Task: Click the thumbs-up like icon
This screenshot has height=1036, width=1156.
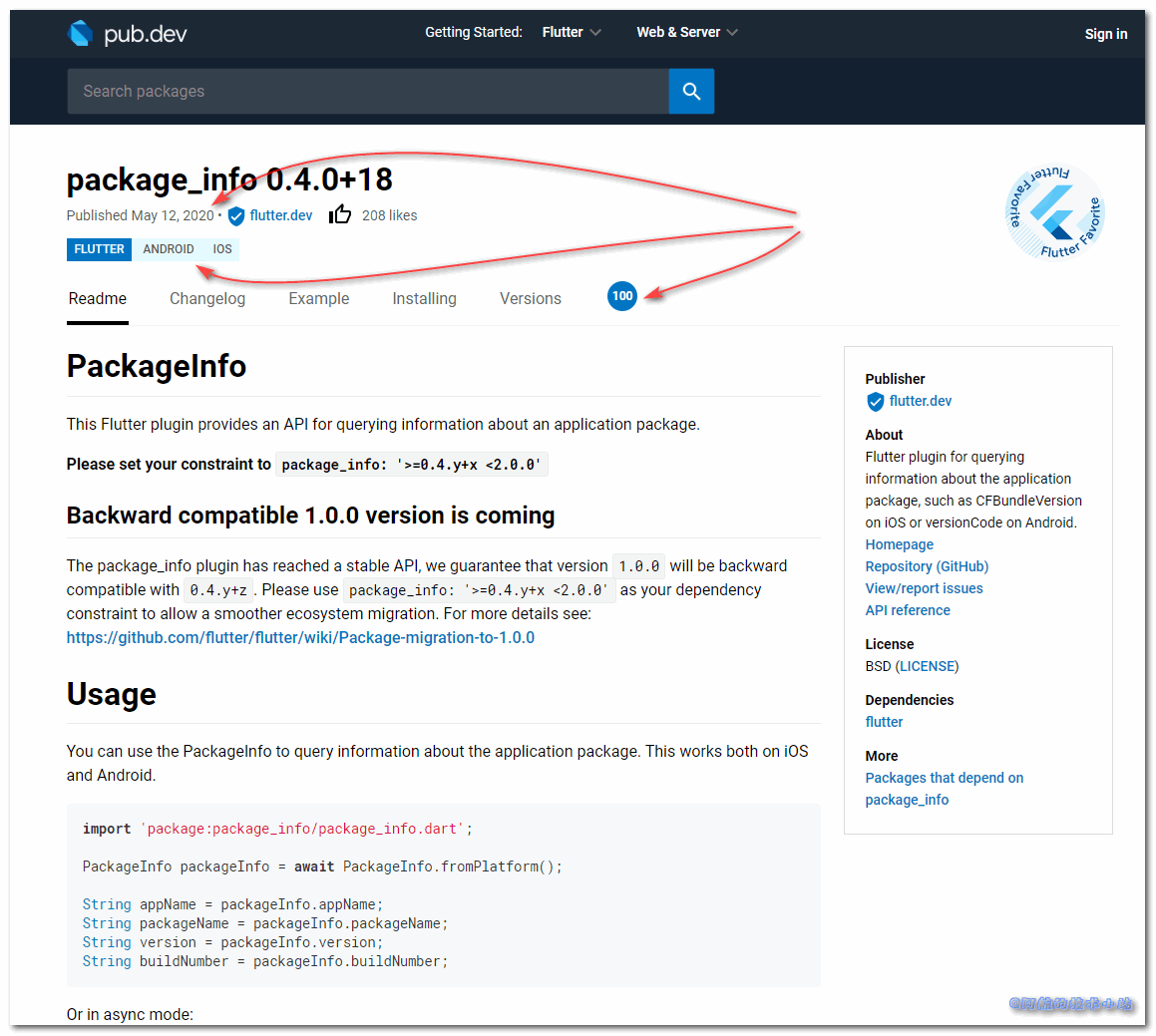Action: (x=340, y=214)
